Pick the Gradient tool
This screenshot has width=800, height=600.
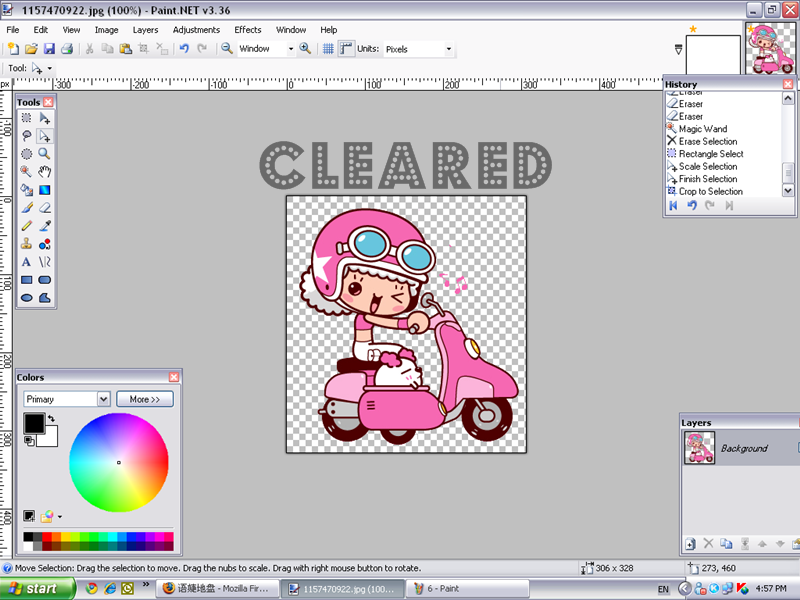click(x=45, y=189)
